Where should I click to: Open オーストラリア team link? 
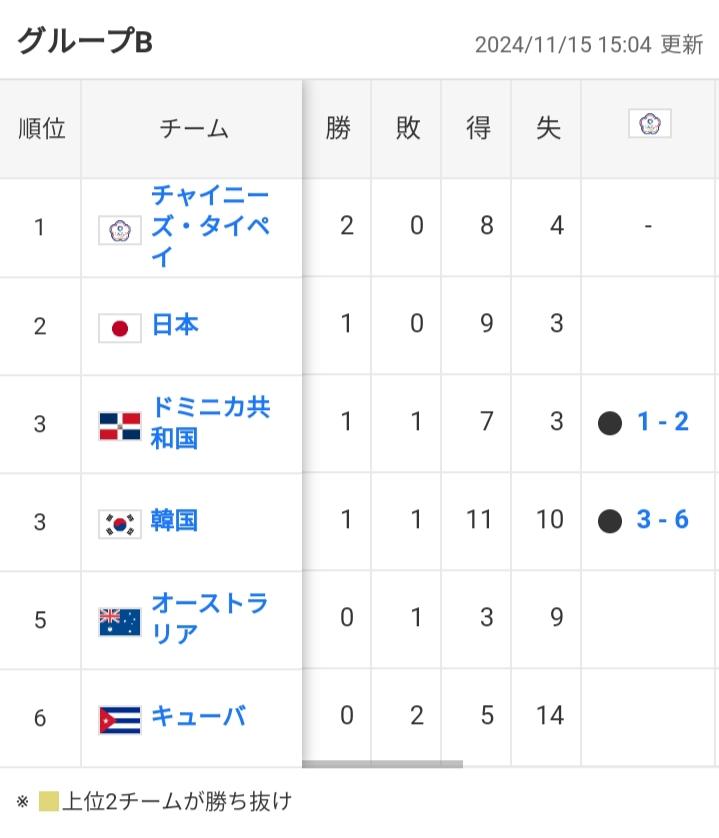[210, 618]
